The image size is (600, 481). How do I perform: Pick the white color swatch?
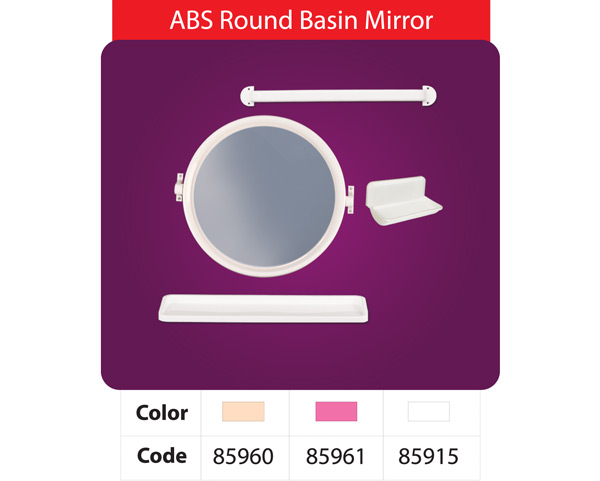tap(428, 411)
